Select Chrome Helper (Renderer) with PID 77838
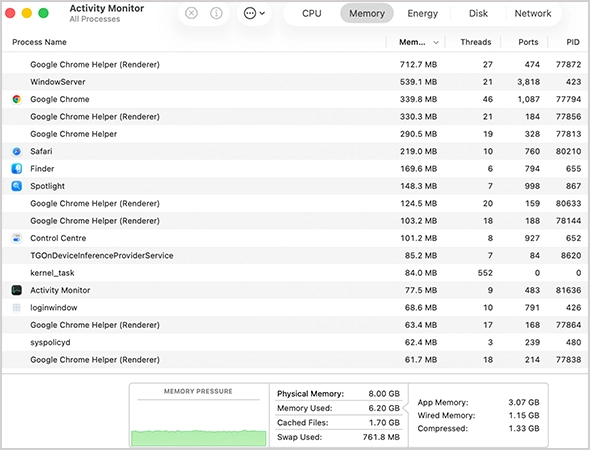This screenshot has height=450, width=590. (x=295, y=360)
